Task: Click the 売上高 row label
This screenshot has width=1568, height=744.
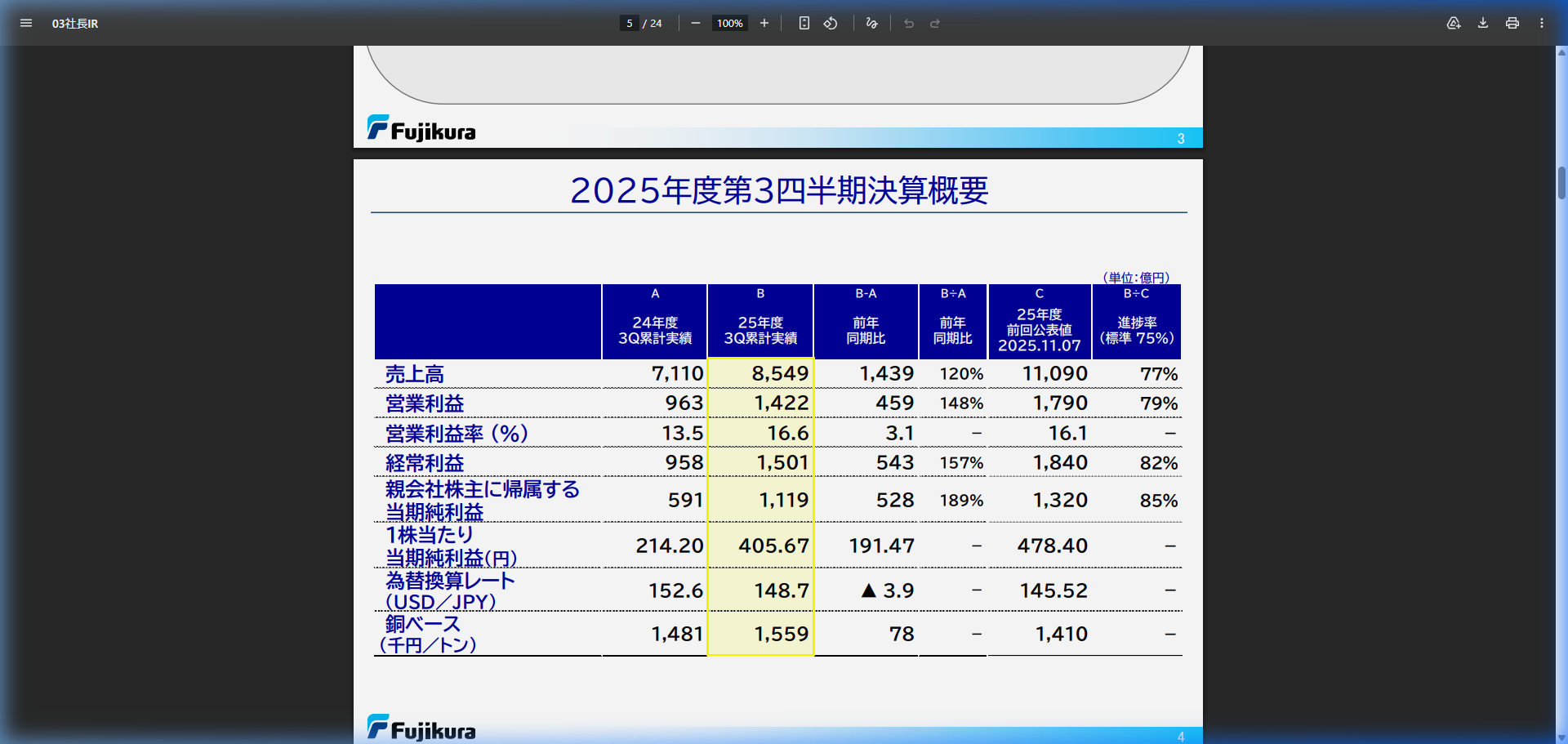Action: (415, 374)
